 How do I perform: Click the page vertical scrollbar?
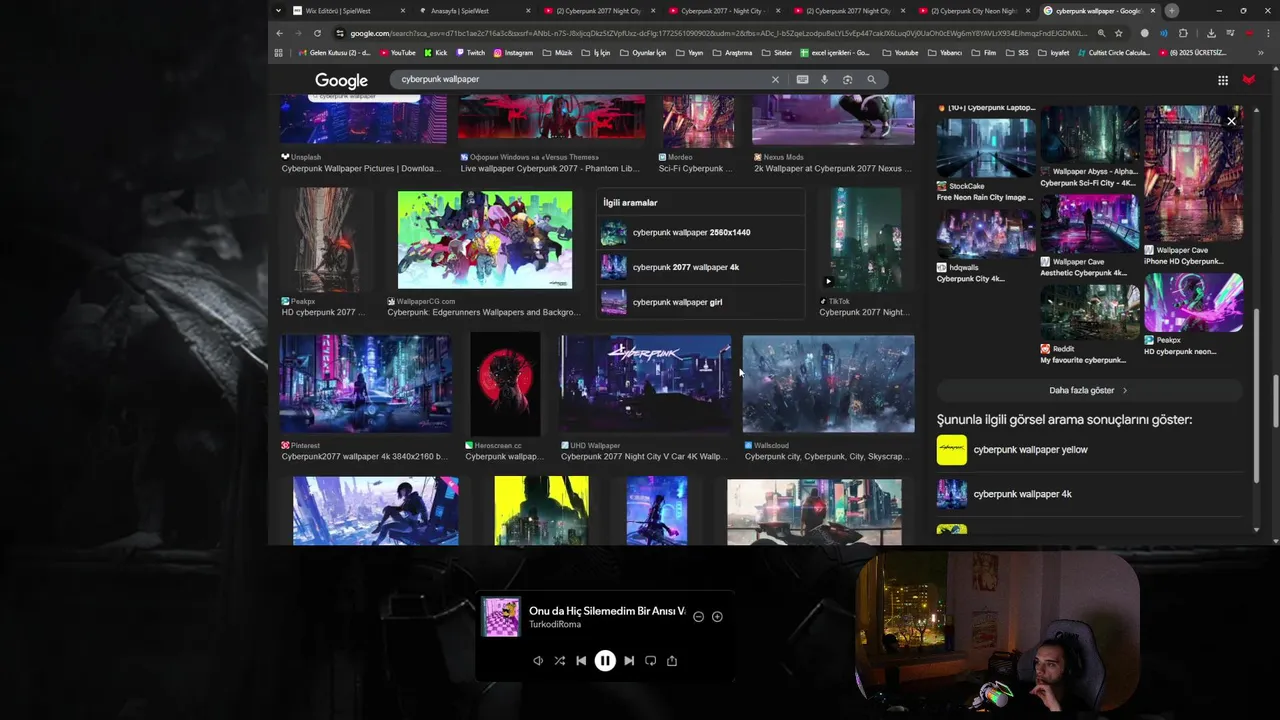[1275, 400]
